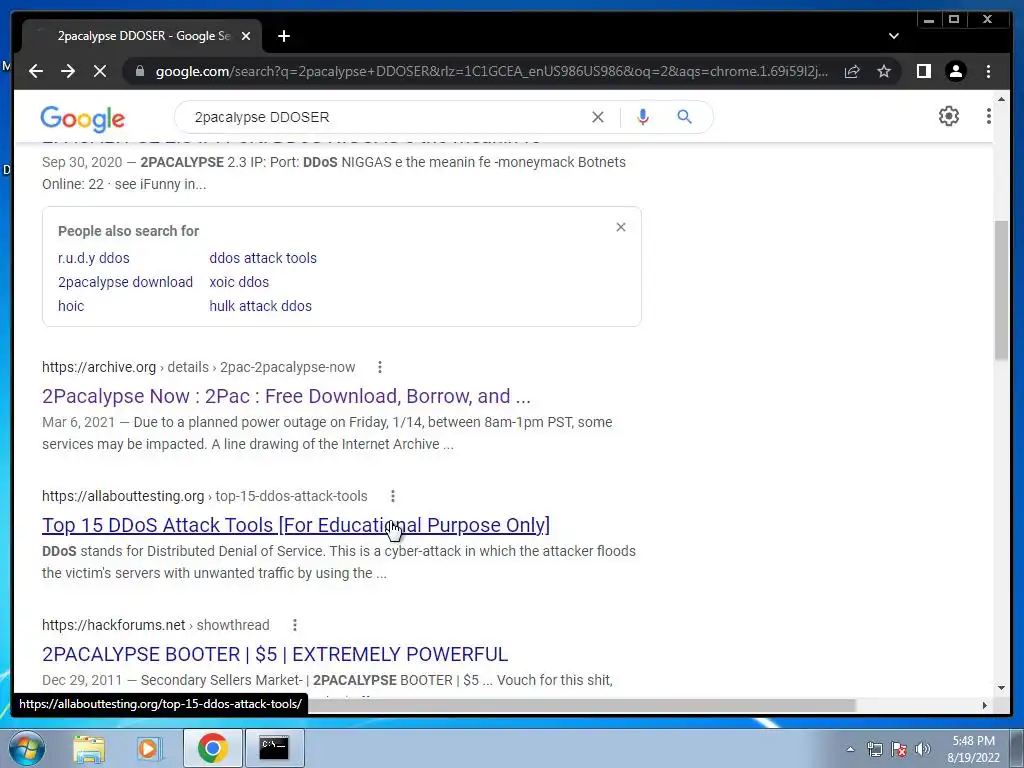Open the Top 15 DDoS Attack Tools result
The width and height of the screenshot is (1024, 768).
pos(296,525)
